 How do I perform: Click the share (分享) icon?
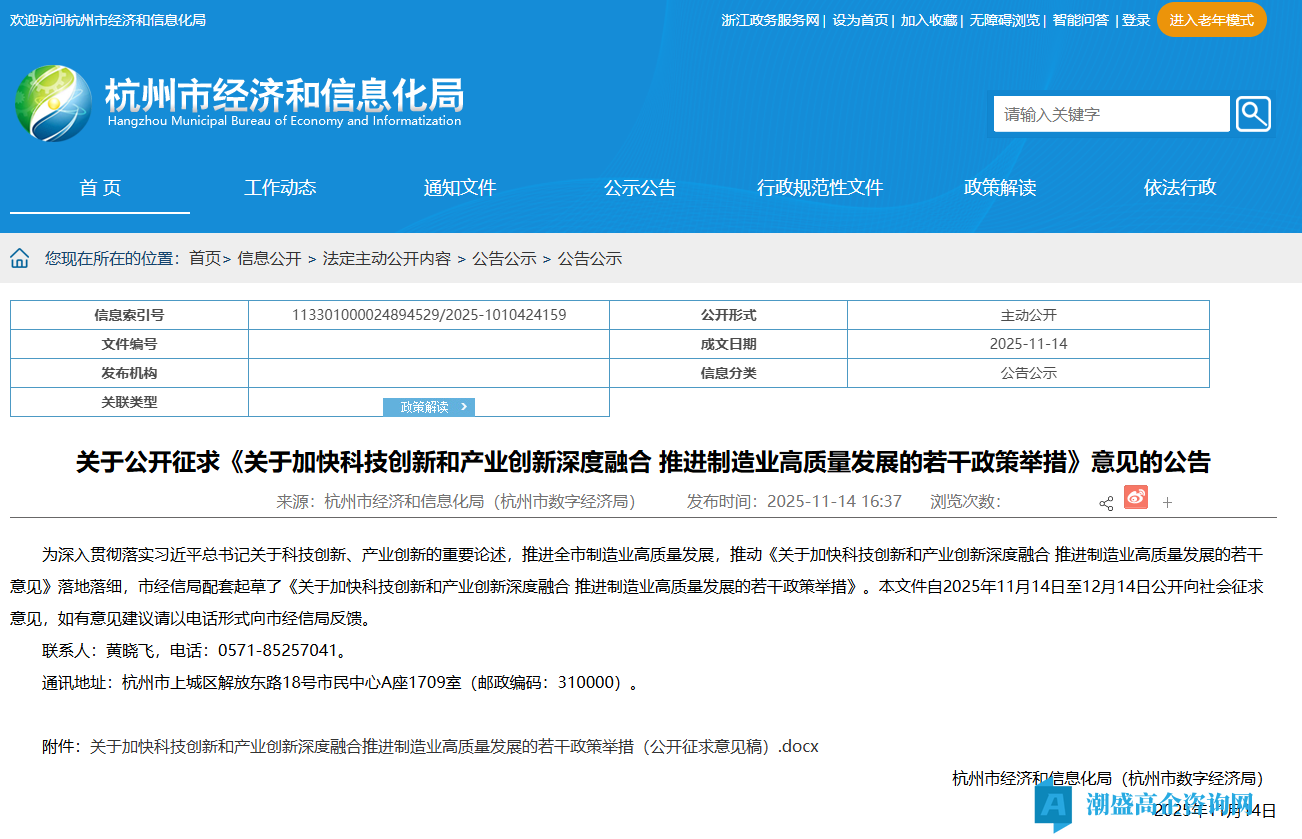(1106, 503)
